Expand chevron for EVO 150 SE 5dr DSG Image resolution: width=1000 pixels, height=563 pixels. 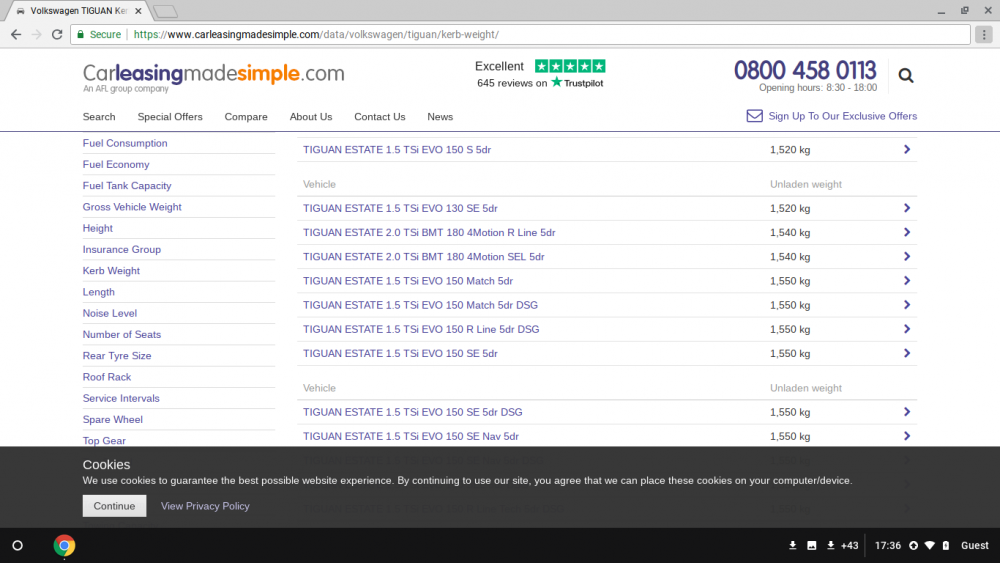click(906, 412)
